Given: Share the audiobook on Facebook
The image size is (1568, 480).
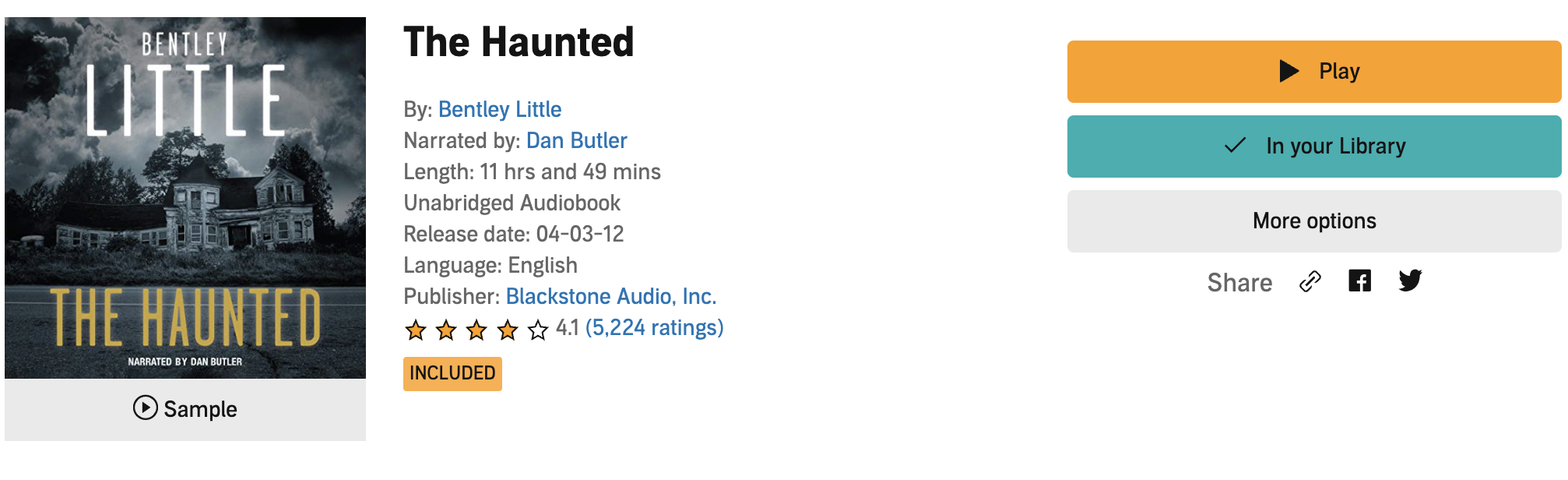Looking at the screenshot, I should tap(1359, 281).
